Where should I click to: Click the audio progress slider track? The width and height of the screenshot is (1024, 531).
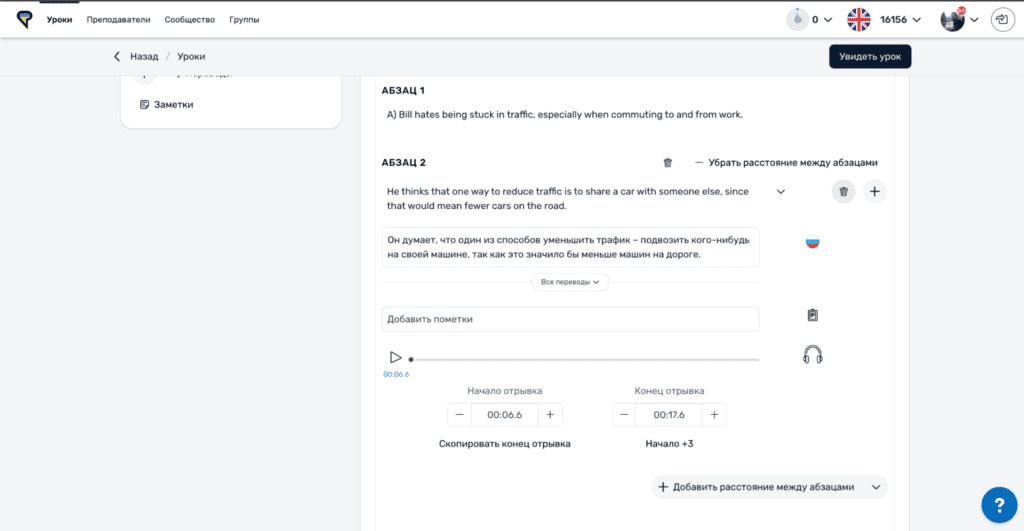point(585,359)
